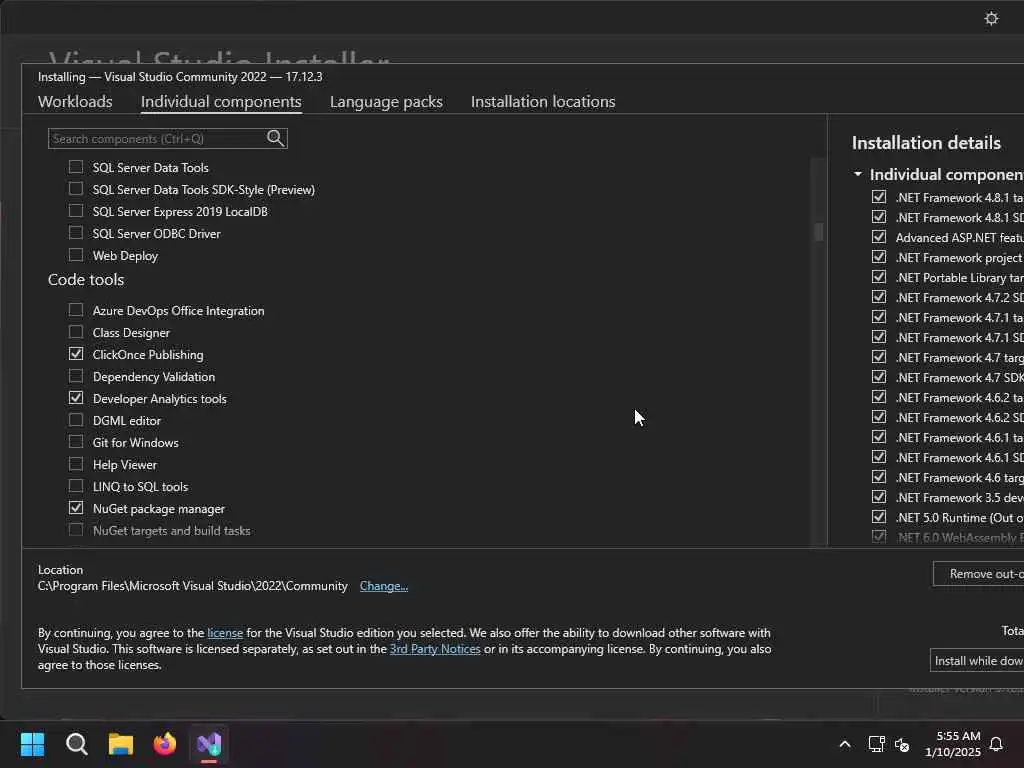Check Dependency Validation
This screenshot has width=1024, height=768.
[76, 376]
